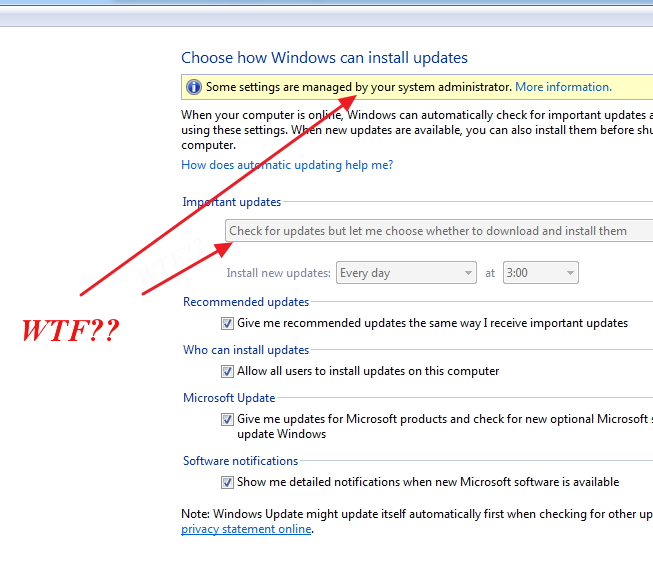The image size is (653, 569).
Task: Open the 'Check for updates but let me choose' dropdown
Action: pyautogui.click(x=438, y=231)
